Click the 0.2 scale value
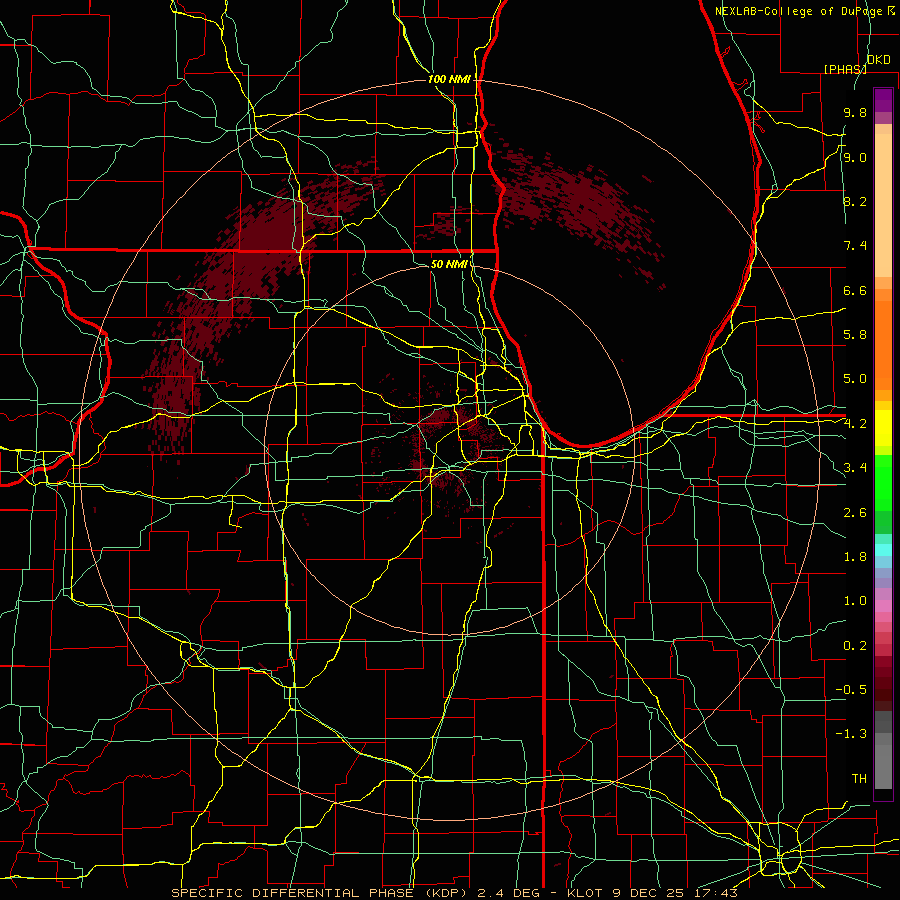 click(x=855, y=646)
